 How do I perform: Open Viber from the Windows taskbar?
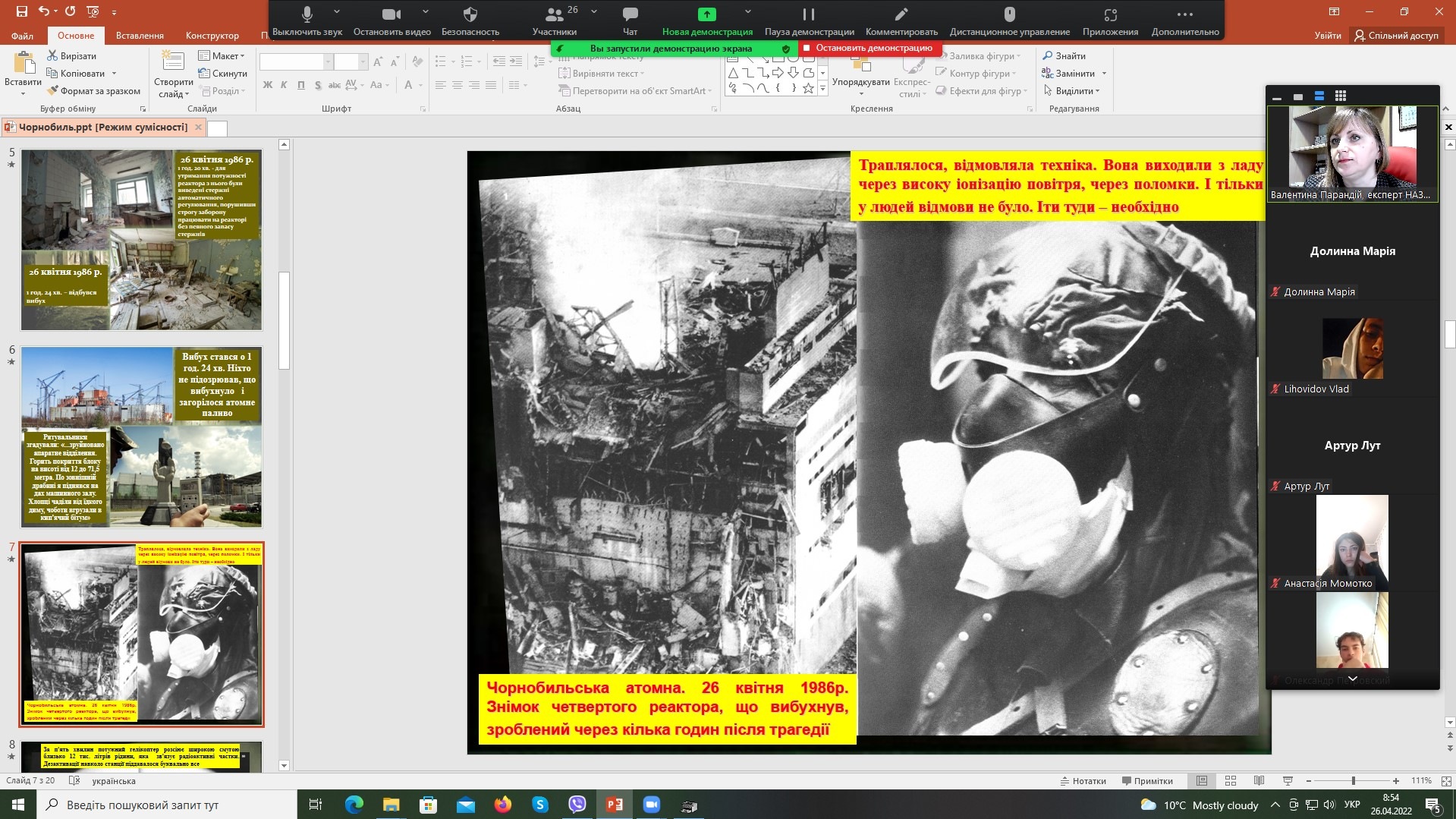[577, 805]
